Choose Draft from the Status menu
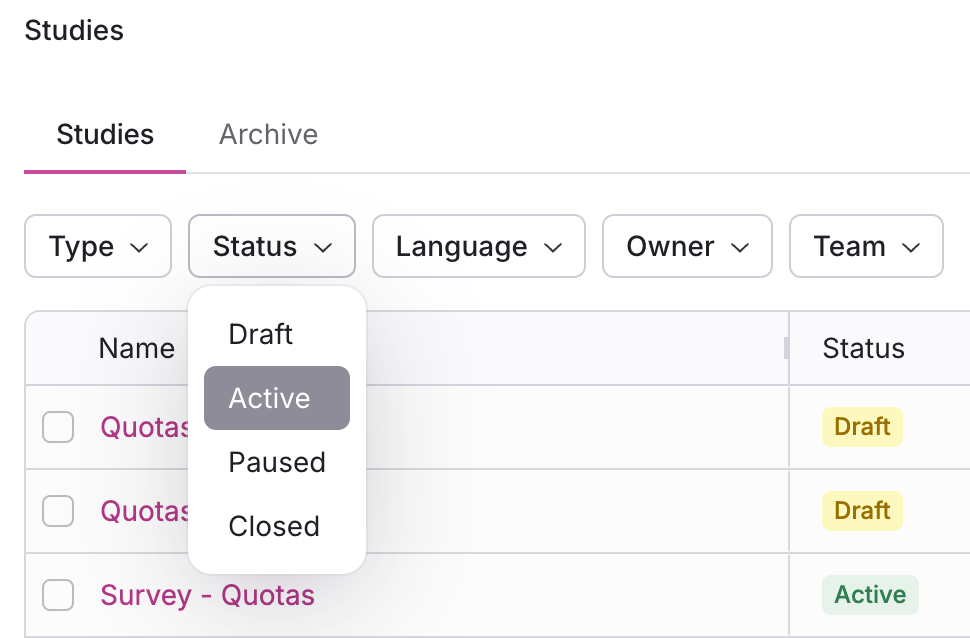The image size is (970, 638). point(261,334)
